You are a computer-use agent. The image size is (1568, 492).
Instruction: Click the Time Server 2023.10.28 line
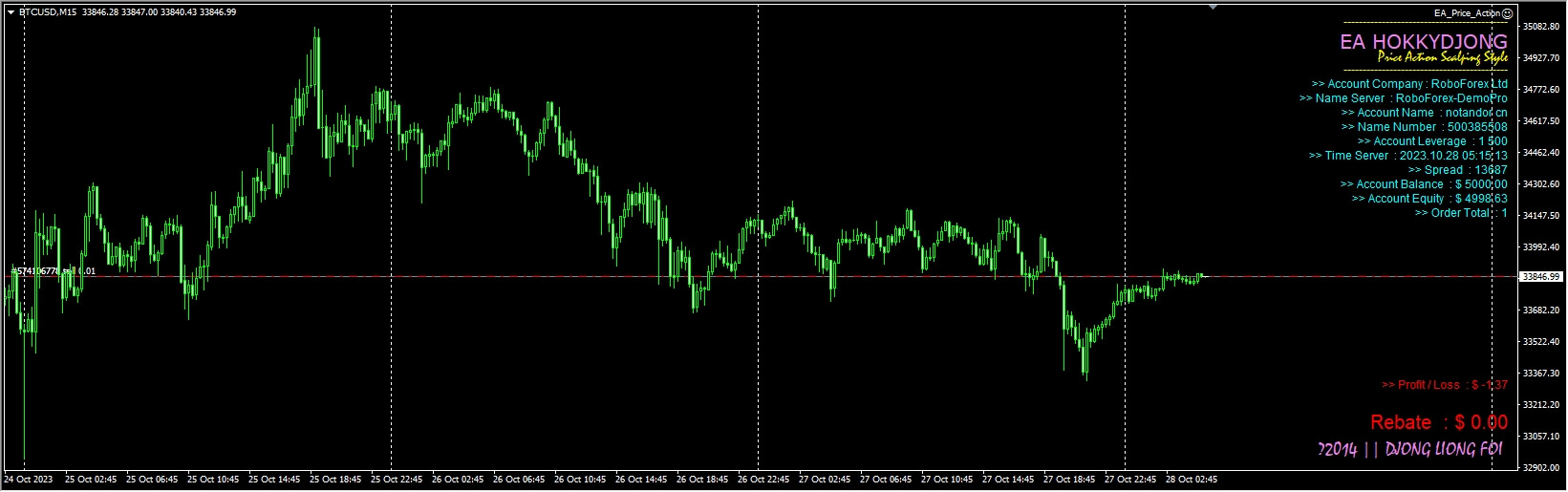pyautogui.click(x=1408, y=156)
